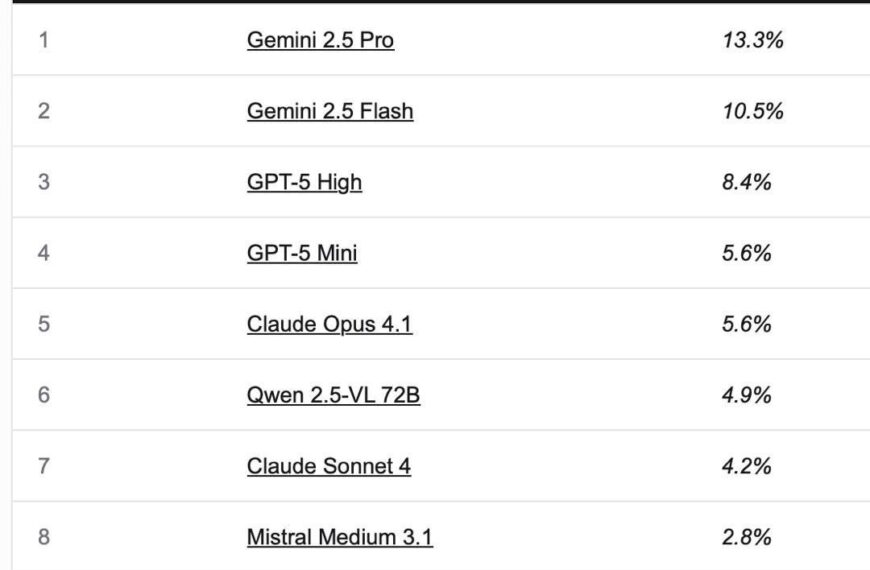The height and width of the screenshot is (570, 870).
Task: Click the 4.2% score for Claude Sonnet 4
Action: pyautogui.click(x=746, y=467)
